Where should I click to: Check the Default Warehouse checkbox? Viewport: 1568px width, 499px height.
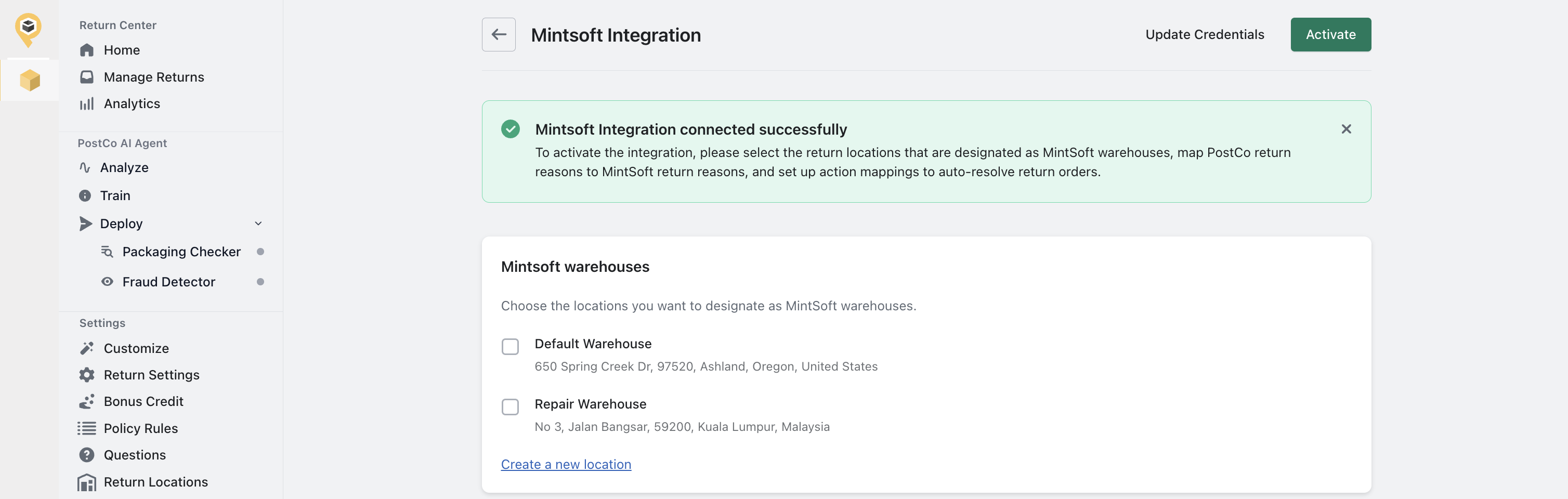[x=509, y=346]
